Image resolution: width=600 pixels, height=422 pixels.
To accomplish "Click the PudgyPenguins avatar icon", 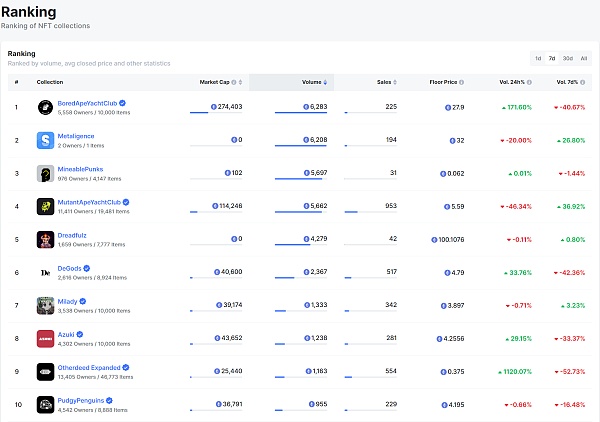I will tap(45, 404).
